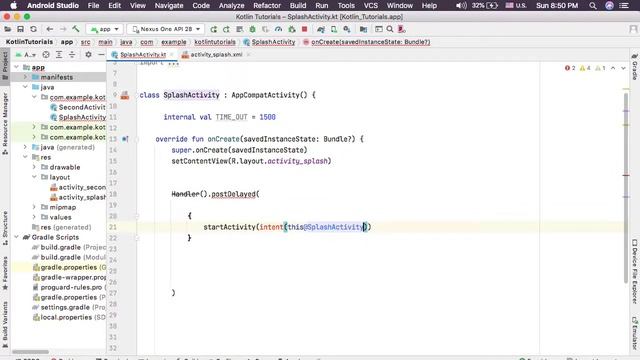Open macOS Spotlight search icon
Image resolution: width=640 pixels, height=360 pixels.
[593, 6]
